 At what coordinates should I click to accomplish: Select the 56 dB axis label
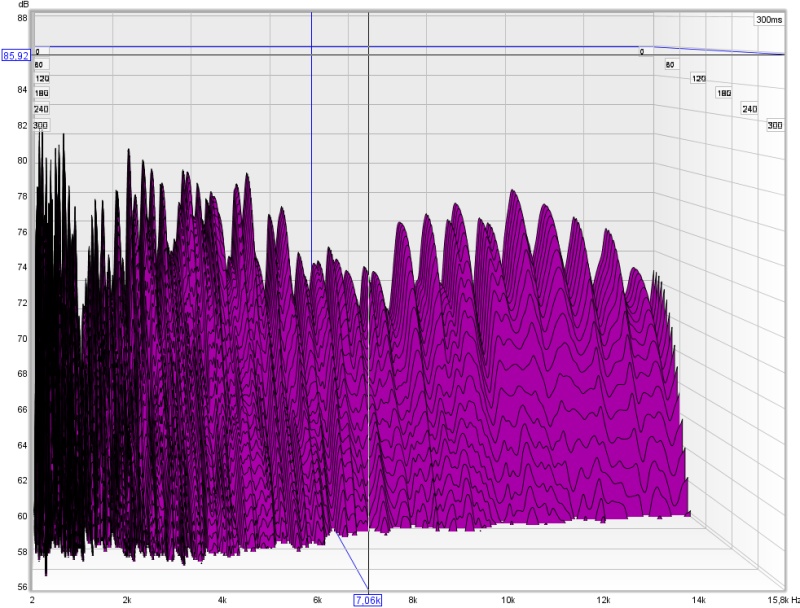22,587
